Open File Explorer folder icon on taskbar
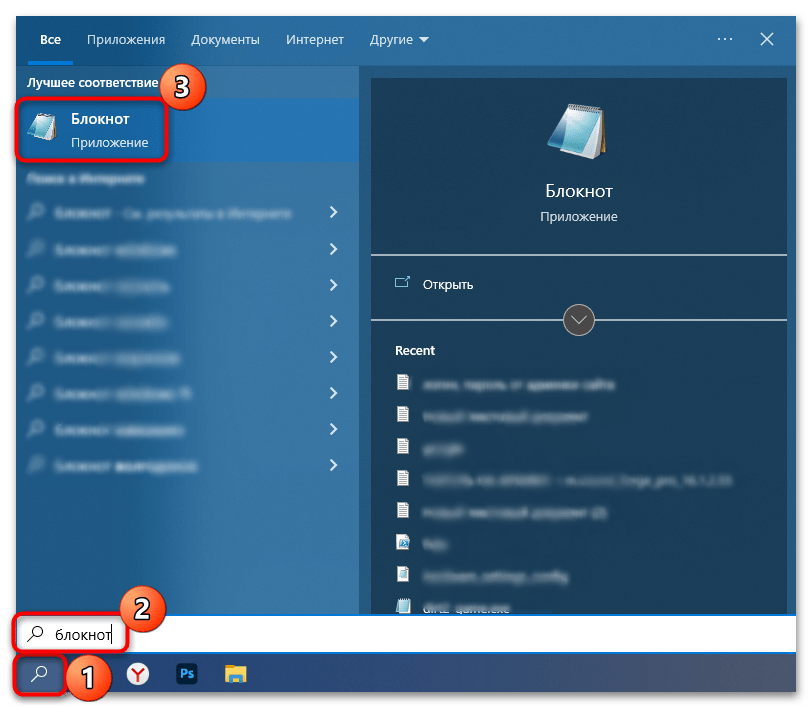 pyautogui.click(x=235, y=675)
